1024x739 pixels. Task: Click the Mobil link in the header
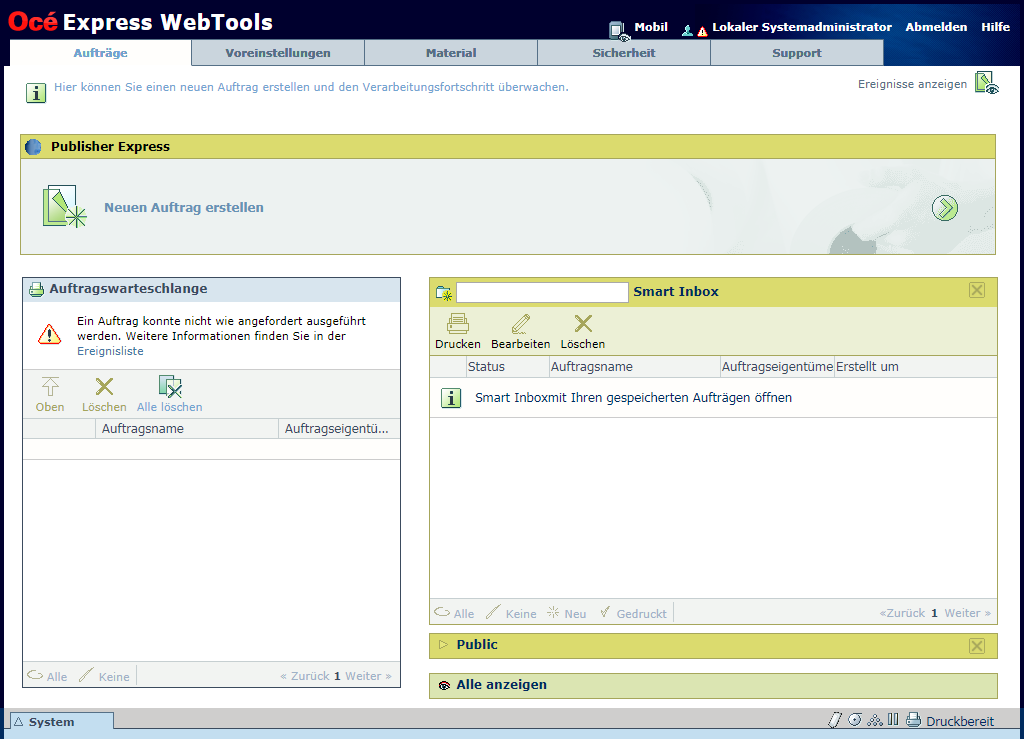(651, 27)
